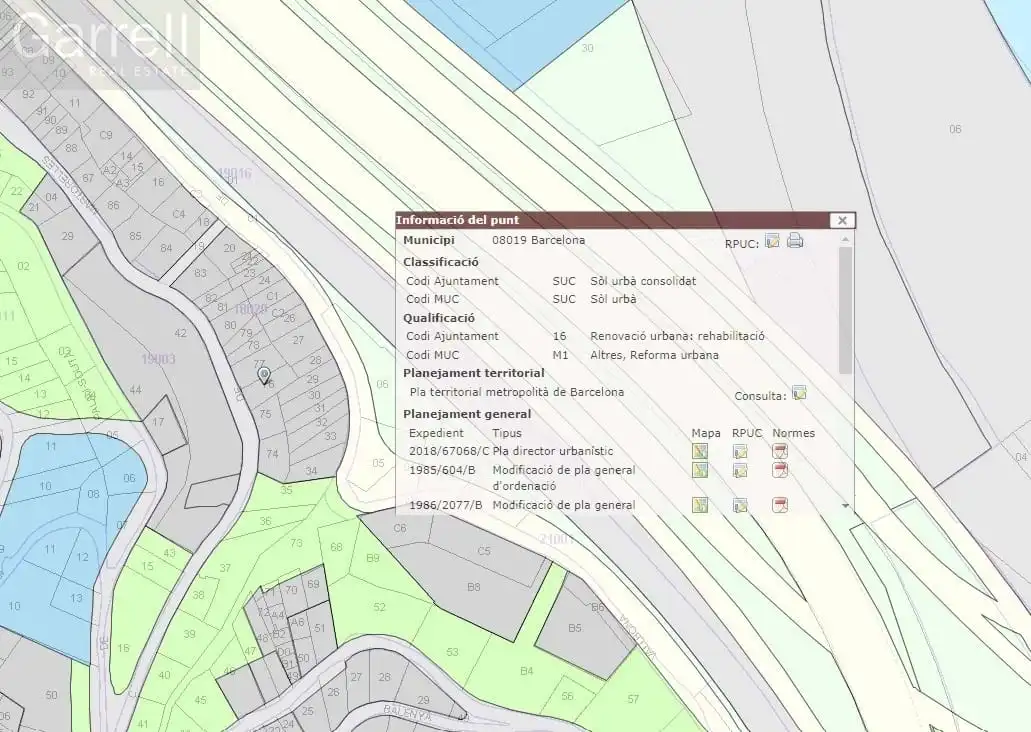Click gray map parcel labeled B8

[473, 587]
